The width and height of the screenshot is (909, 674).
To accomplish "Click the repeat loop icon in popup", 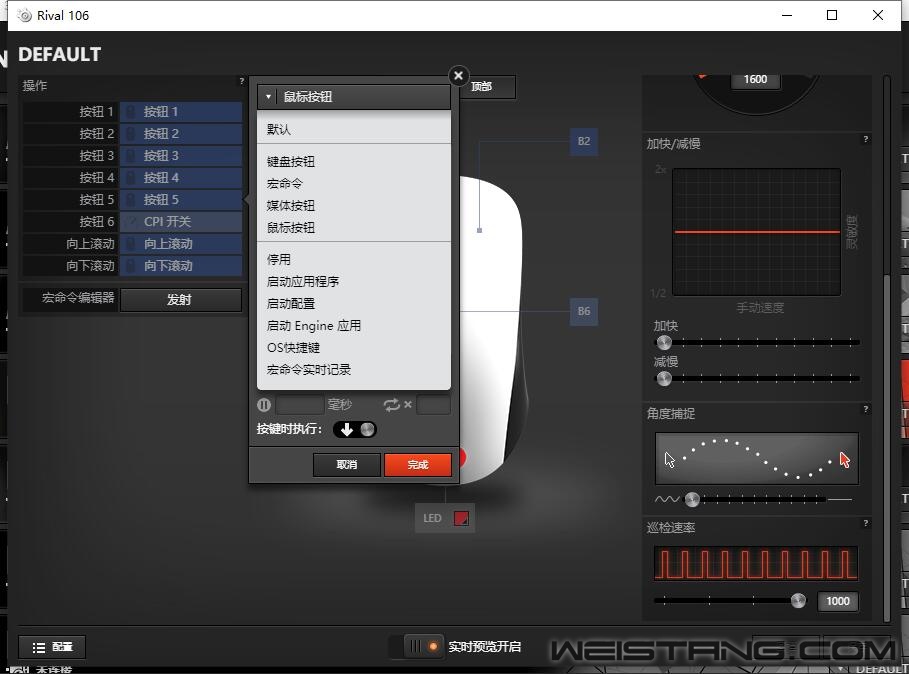I will (392, 405).
